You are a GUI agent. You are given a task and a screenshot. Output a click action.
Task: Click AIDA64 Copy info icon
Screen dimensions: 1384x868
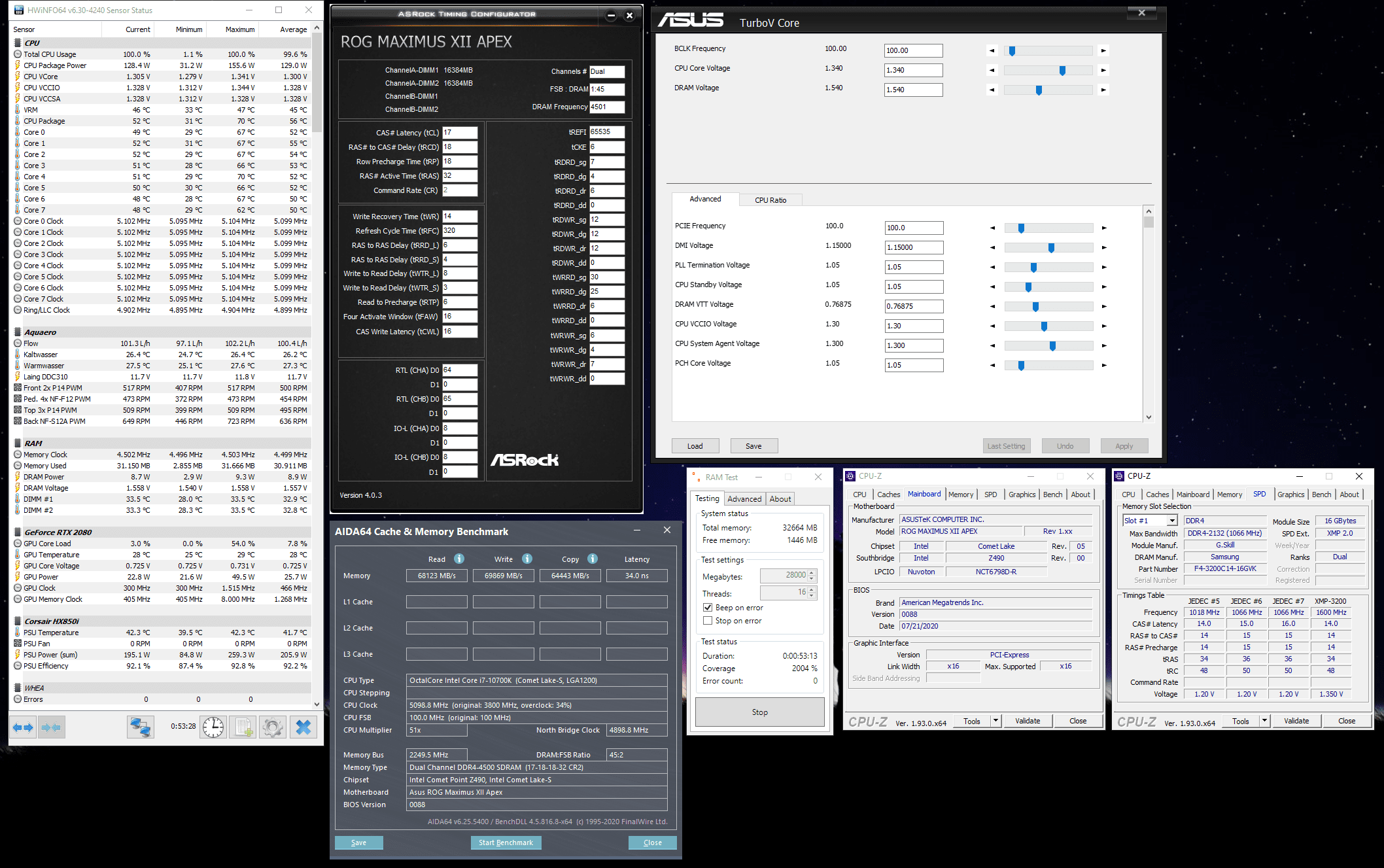[x=593, y=559]
